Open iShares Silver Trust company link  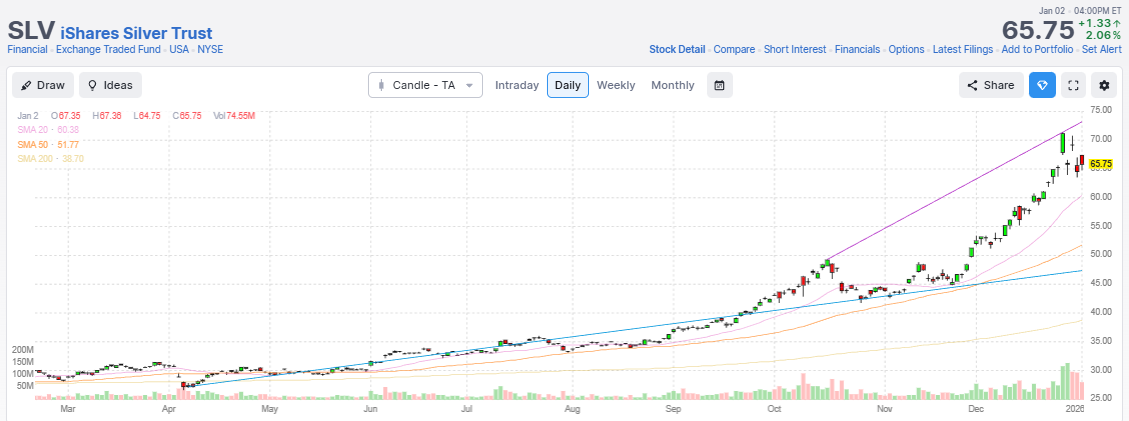[x=137, y=33]
